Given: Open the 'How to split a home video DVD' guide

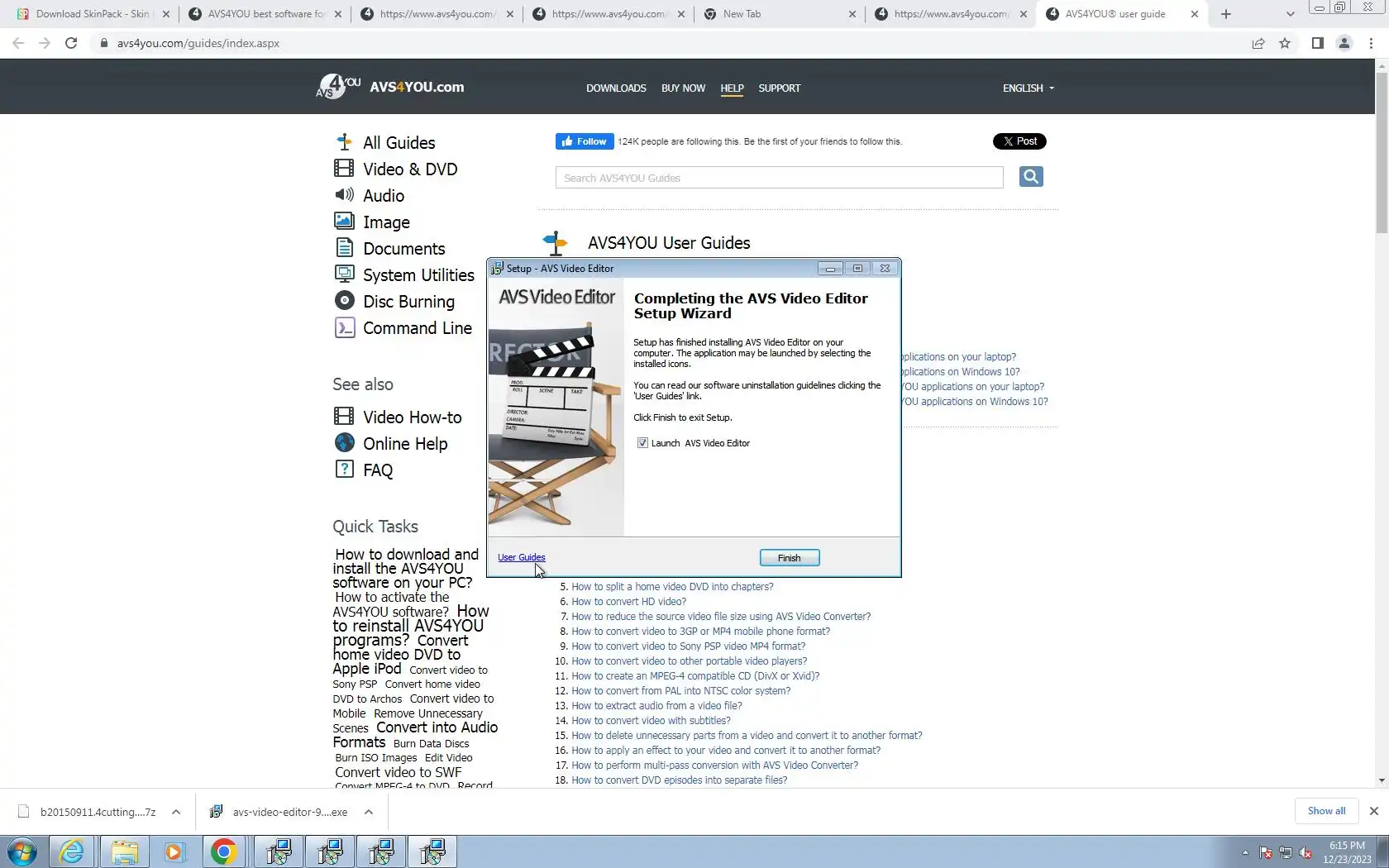Looking at the screenshot, I should (x=672, y=587).
